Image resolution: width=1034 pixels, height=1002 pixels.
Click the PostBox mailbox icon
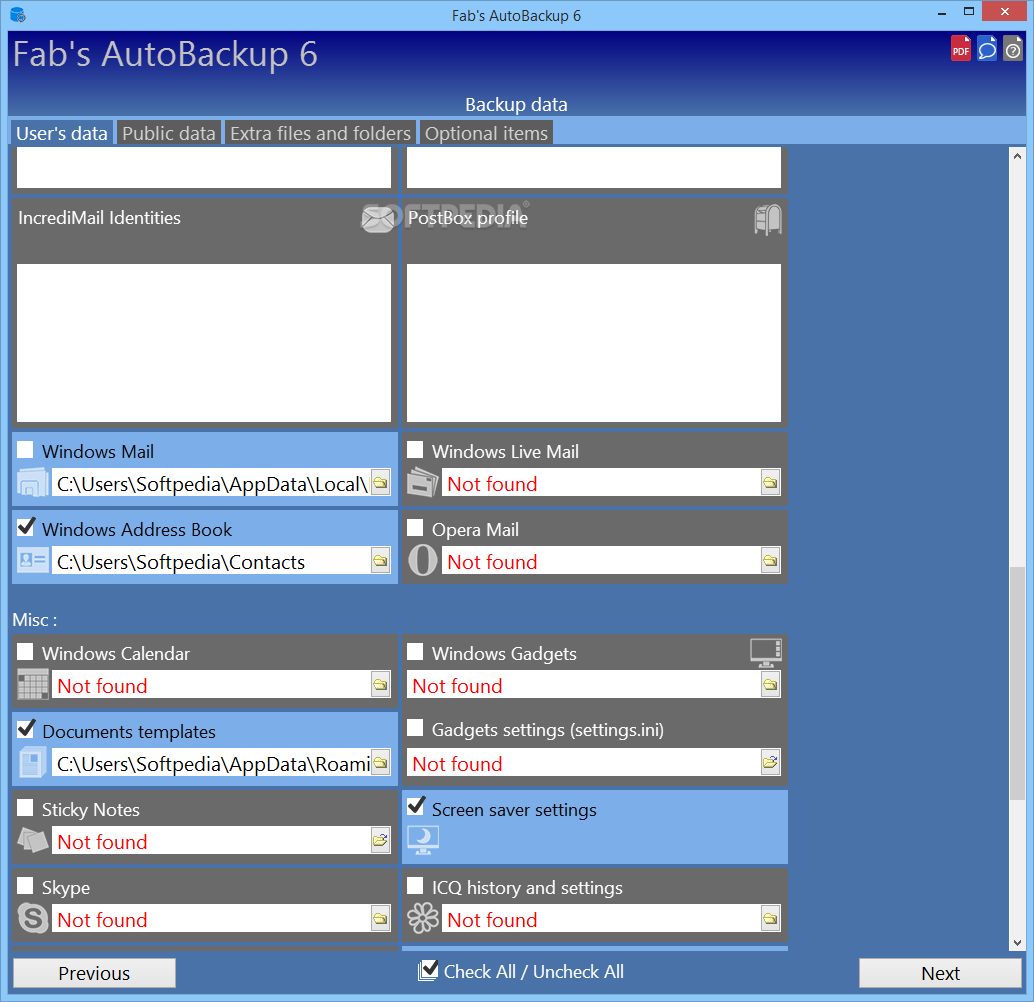(x=768, y=219)
